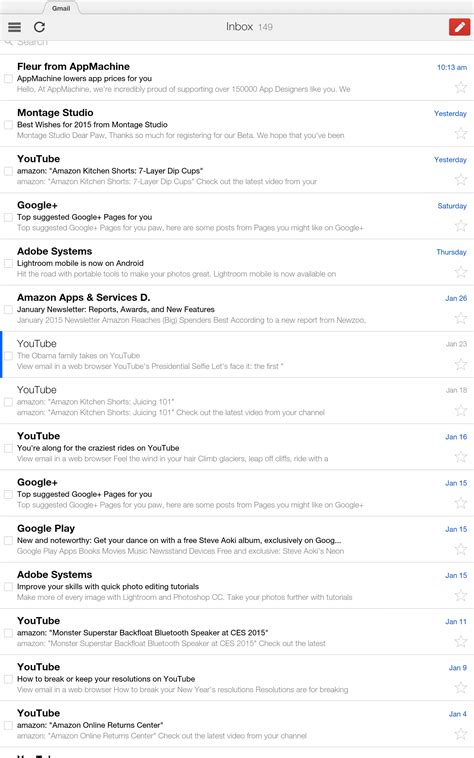Check the Amazon Apps & Services checkbox
The width and height of the screenshot is (474, 758).
8,309
